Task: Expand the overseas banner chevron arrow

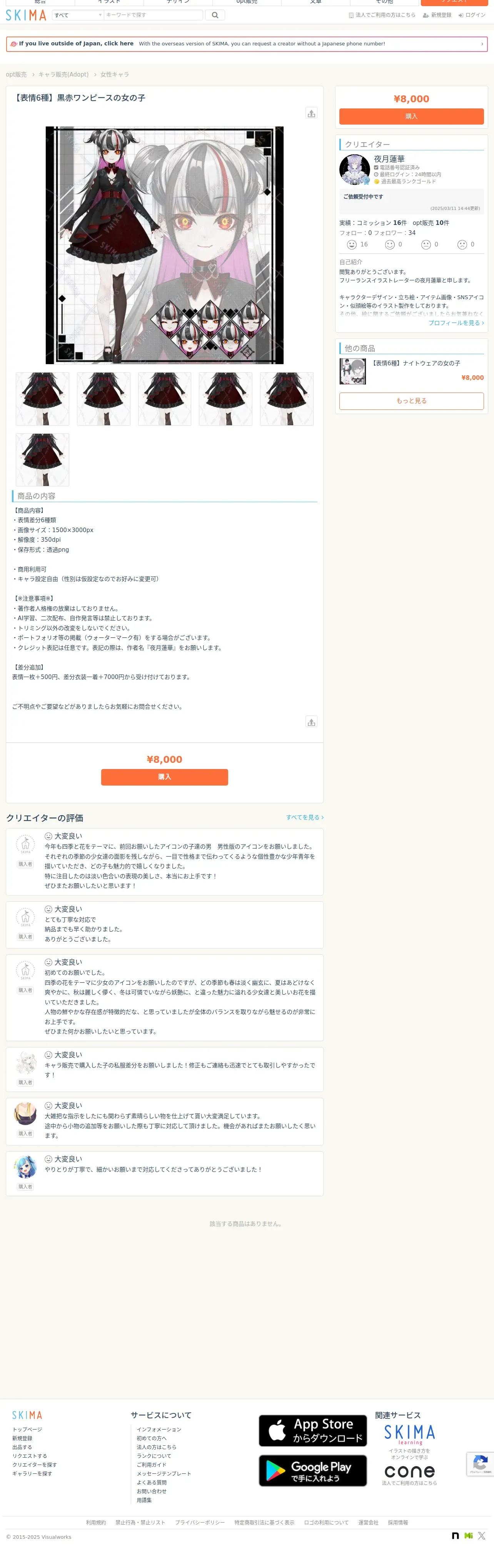Action: pos(482,44)
